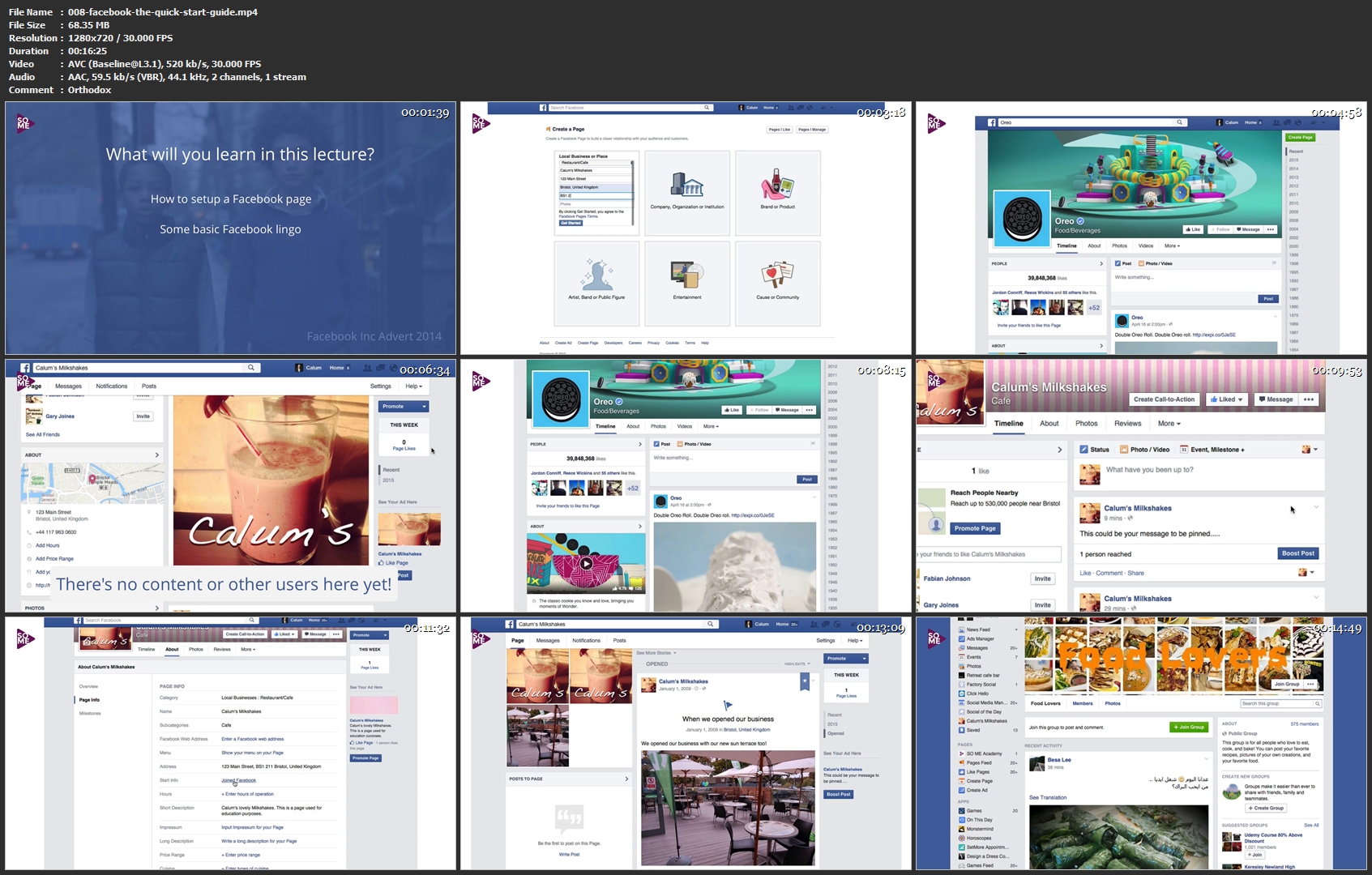Open the About tab in 00:09:53 frame
Screen dimensions: 1372x875
pos(1049,424)
